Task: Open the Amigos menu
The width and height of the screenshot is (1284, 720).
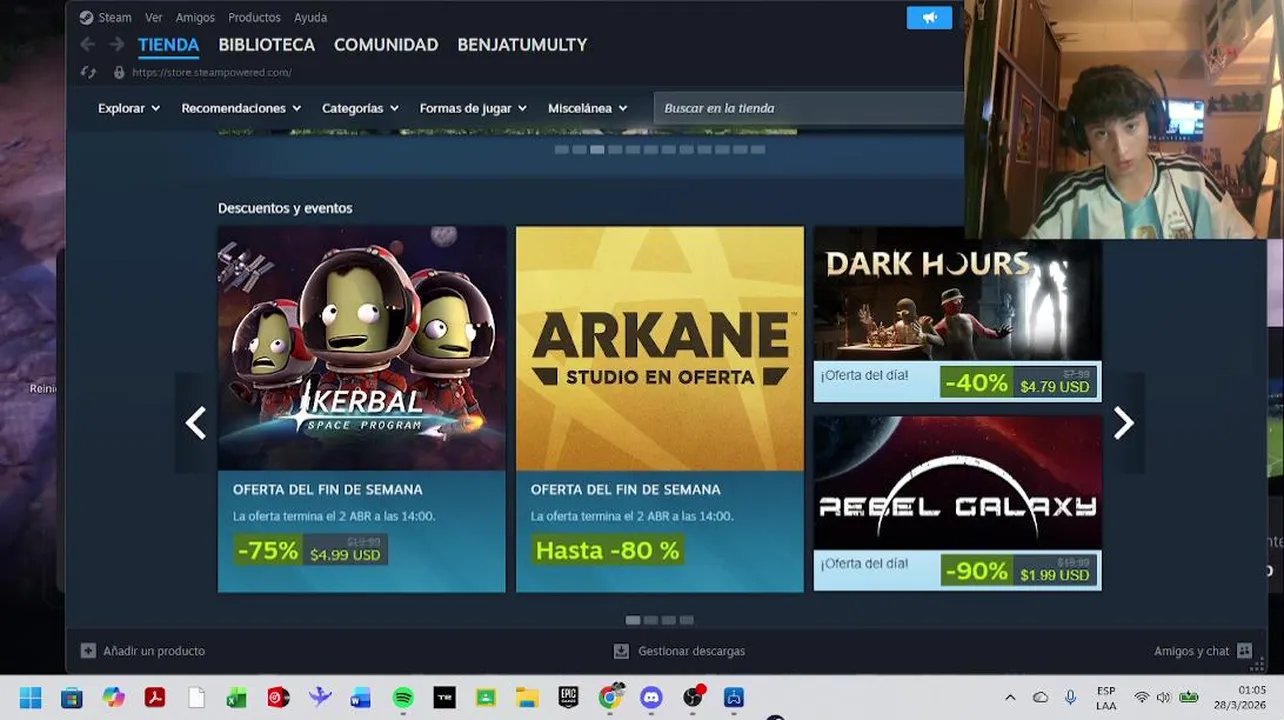Action: coord(195,17)
